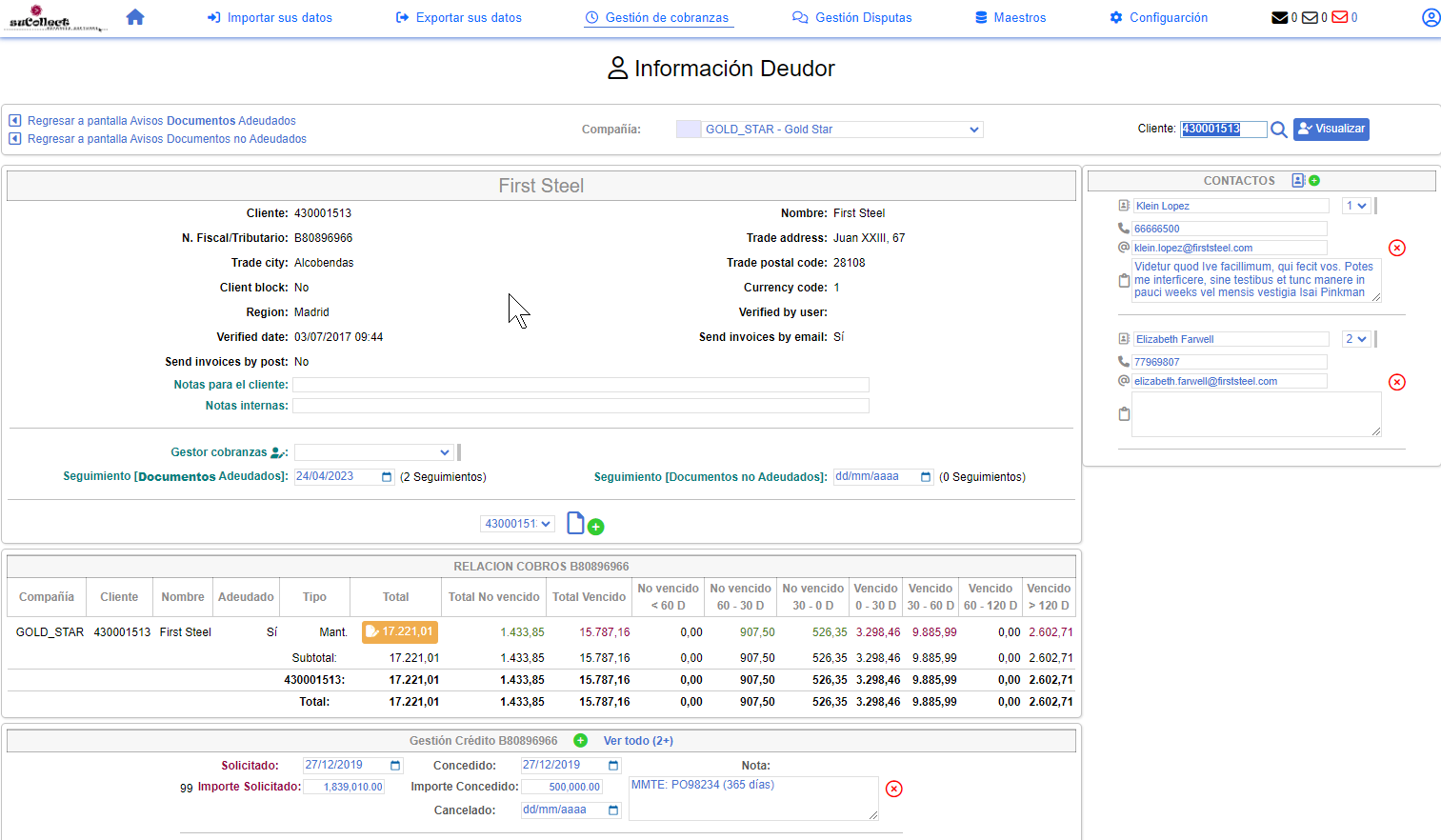Screen dimensions: 1441x840
Task: Edit Klein Lopez name field
Action: click(1231, 206)
